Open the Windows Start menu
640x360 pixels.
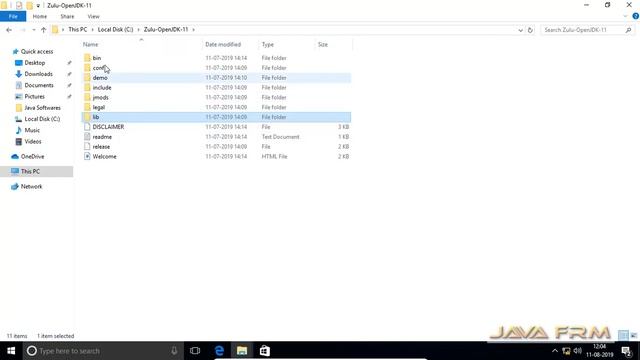[11, 351]
